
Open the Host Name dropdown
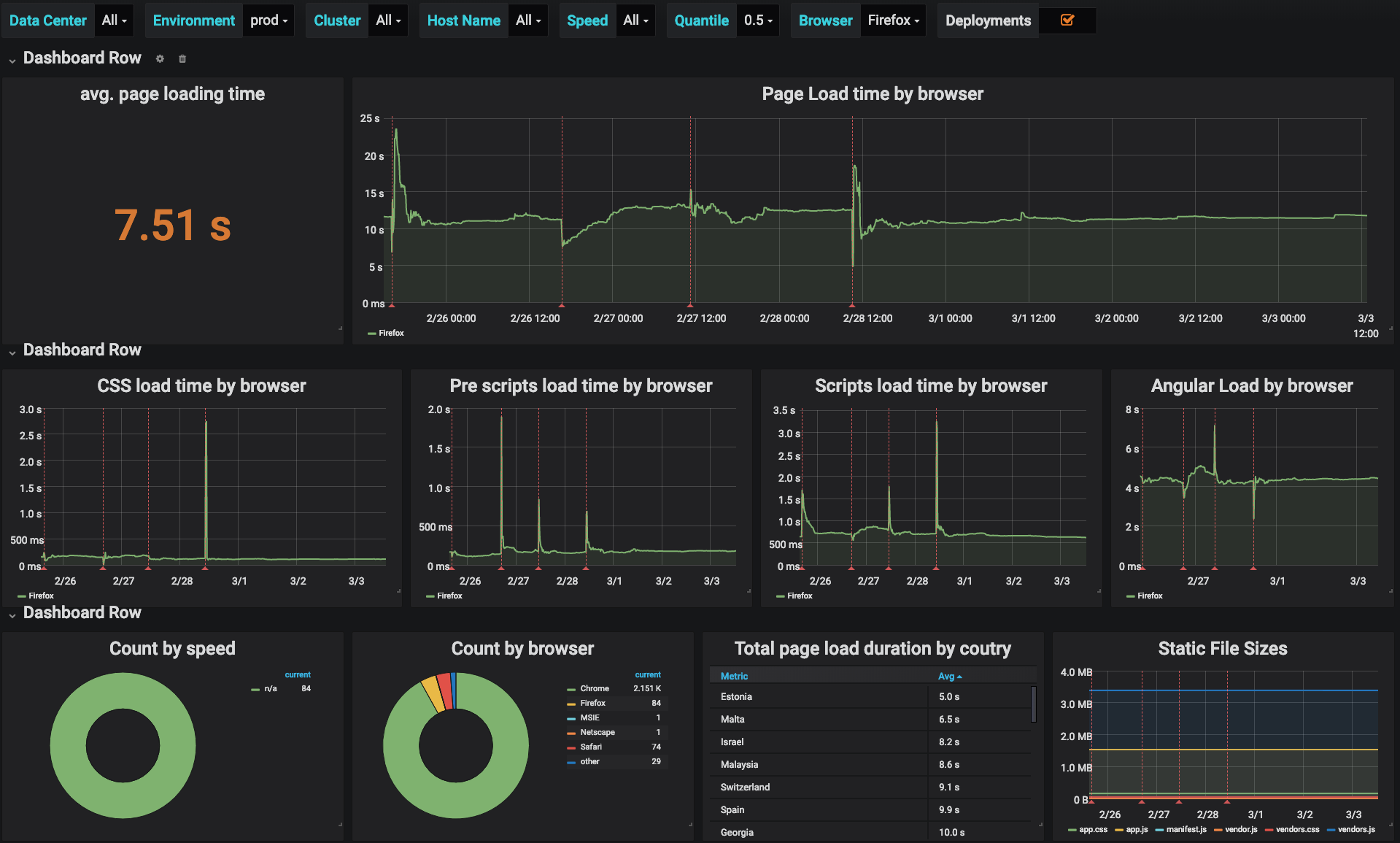coord(528,20)
